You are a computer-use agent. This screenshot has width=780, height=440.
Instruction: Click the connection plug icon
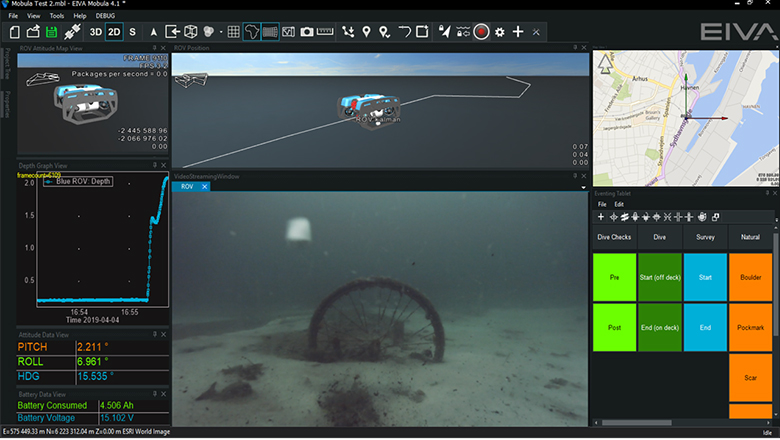tap(72, 32)
